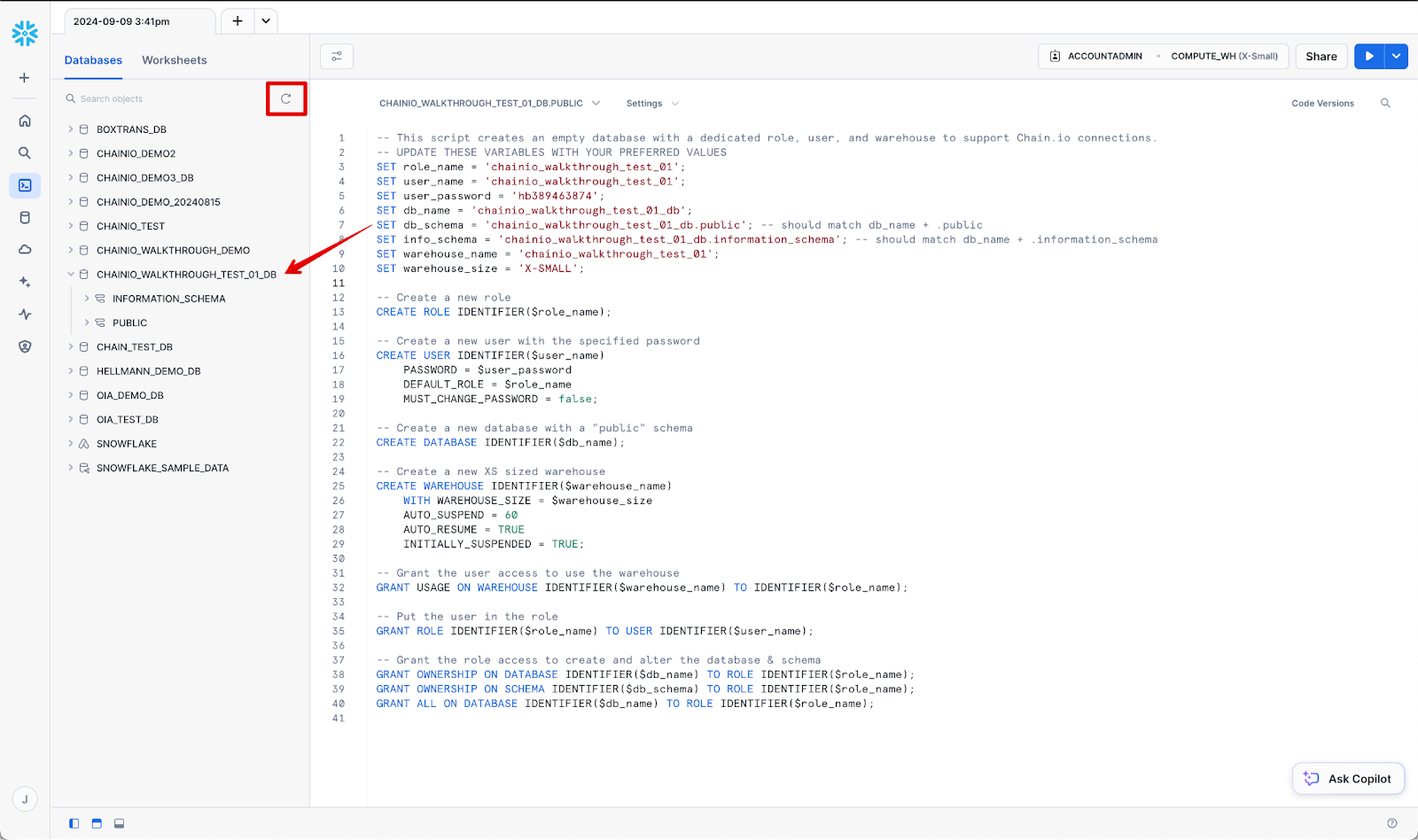The width and height of the screenshot is (1418, 840).
Task: Open Ask Copilot
Action: coord(1348,779)
